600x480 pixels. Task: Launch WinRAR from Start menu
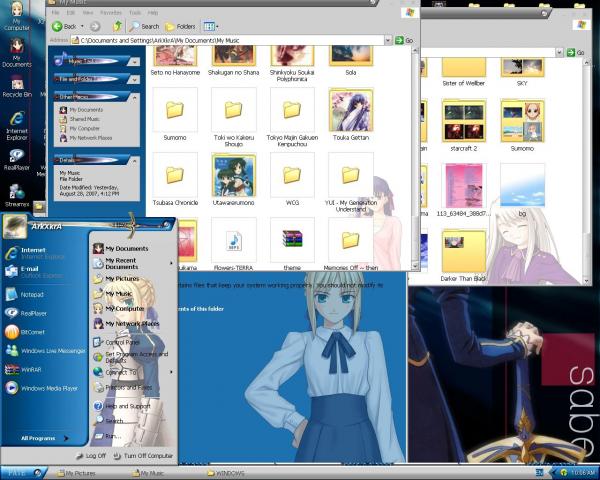[x=23, y=369]
